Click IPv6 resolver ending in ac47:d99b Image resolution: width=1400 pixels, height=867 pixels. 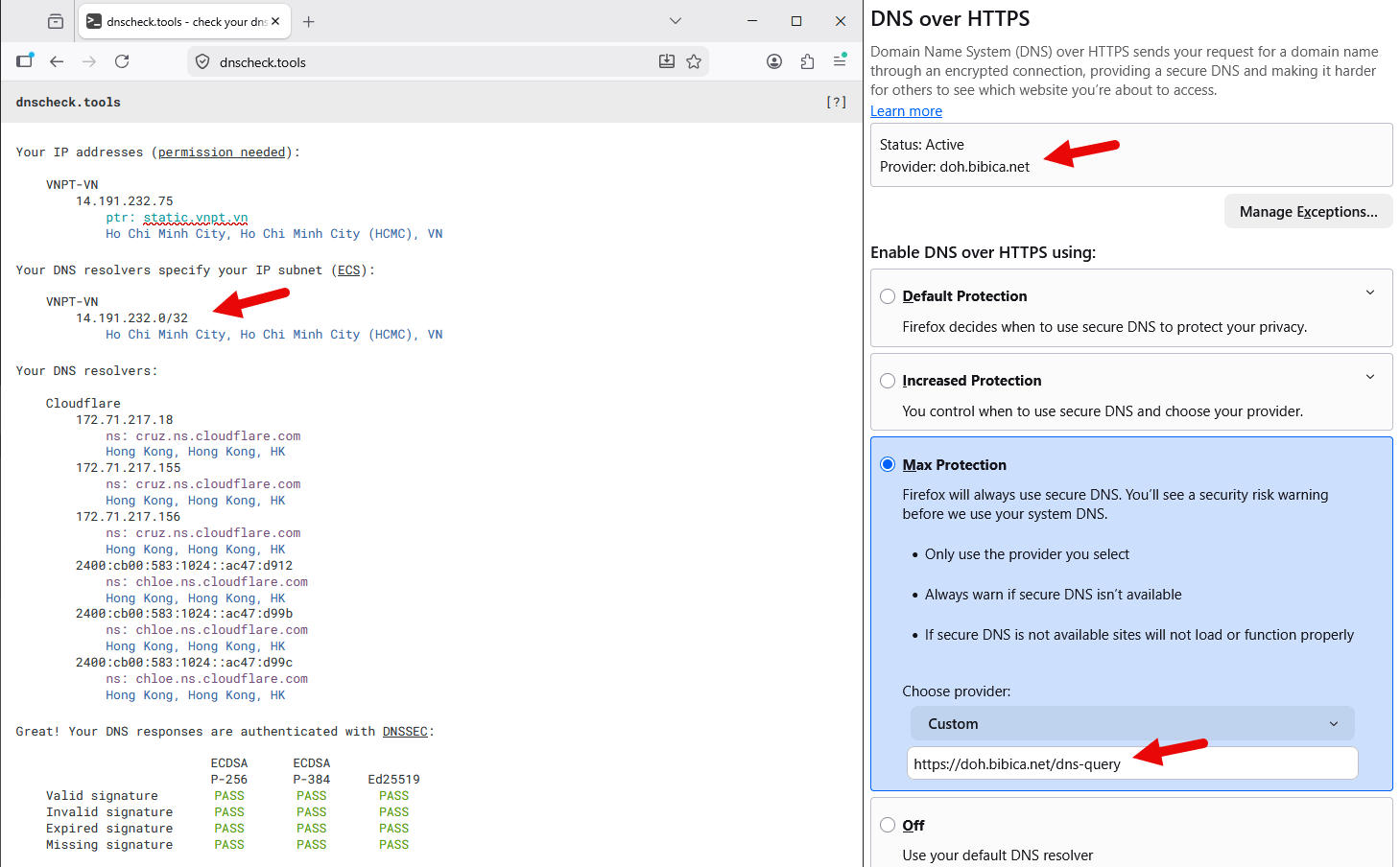tap(184, 614)
